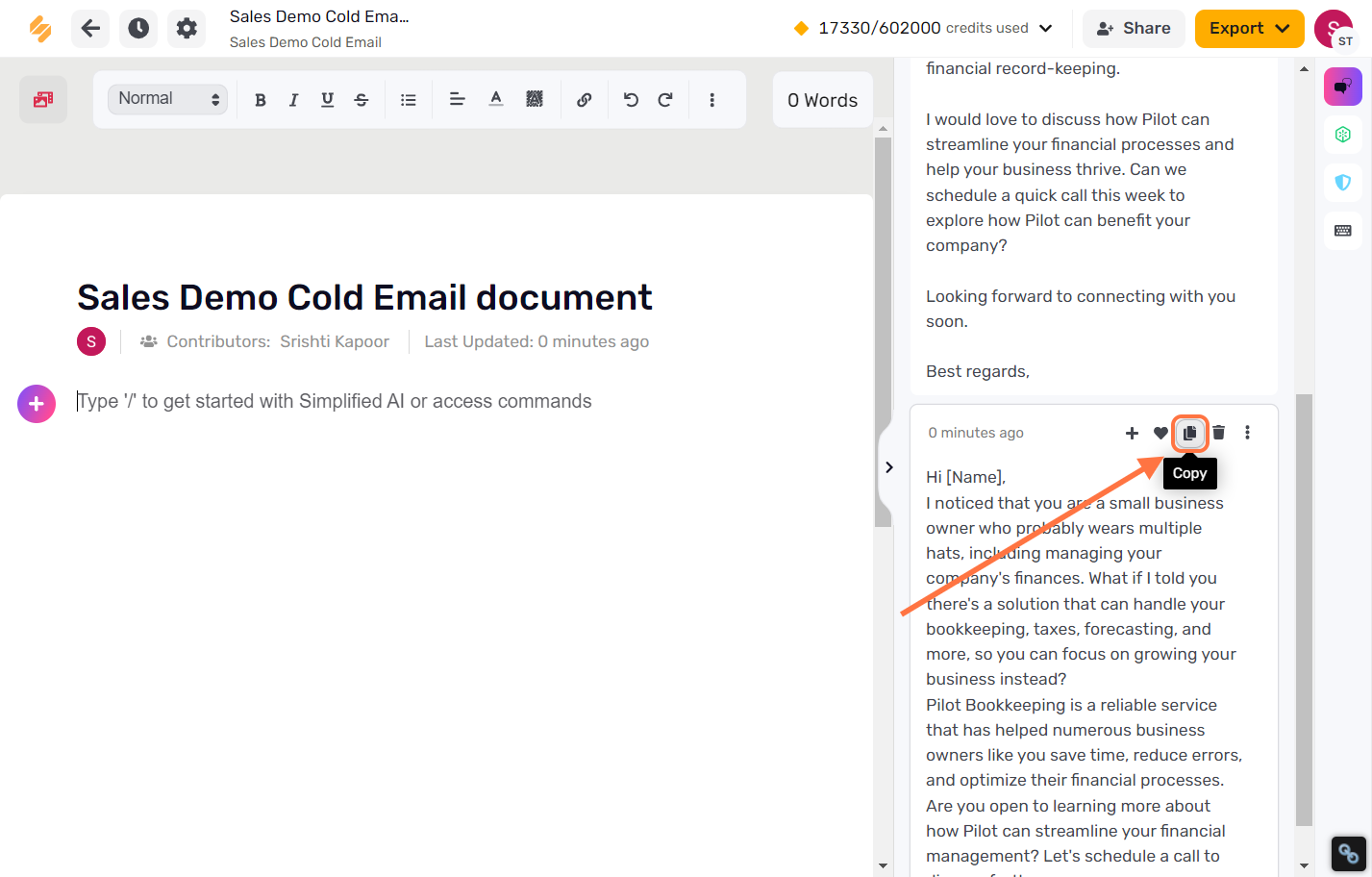Open the image gallery icon
1372x877 pixels.
[x=43, y=99]
